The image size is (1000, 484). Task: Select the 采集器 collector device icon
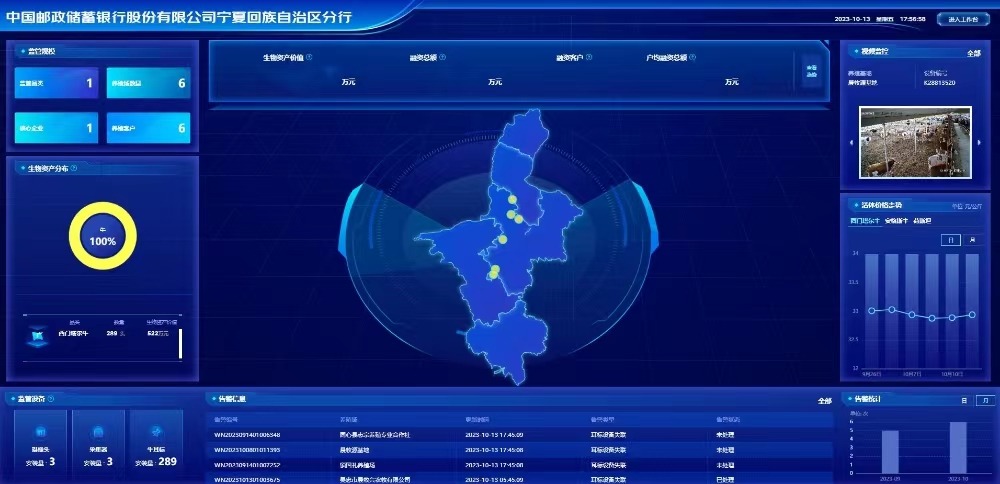tap(98, 432)
